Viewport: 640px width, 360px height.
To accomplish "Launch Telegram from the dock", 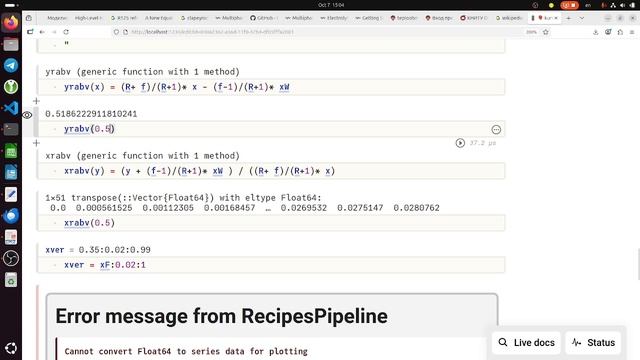I will pyautogui.click(x=11, y=65).
